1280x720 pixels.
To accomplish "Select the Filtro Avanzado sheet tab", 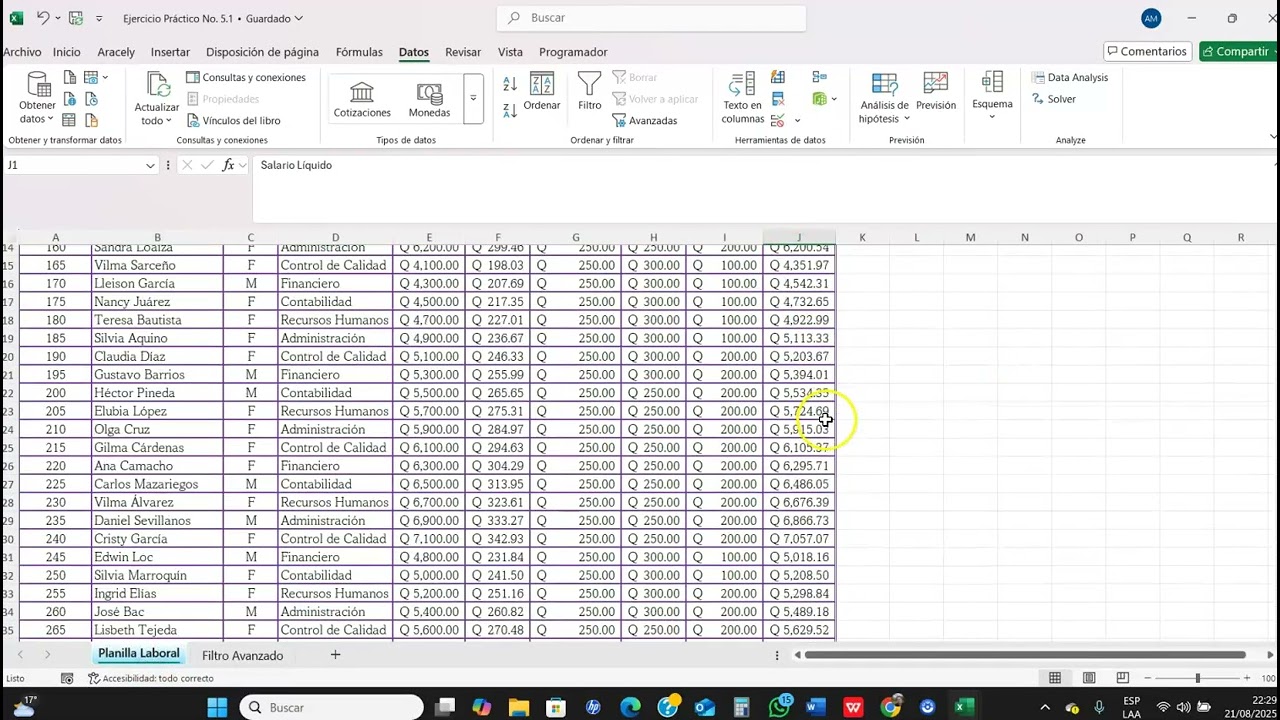I will pyautogui.click(x=242, y=656).
